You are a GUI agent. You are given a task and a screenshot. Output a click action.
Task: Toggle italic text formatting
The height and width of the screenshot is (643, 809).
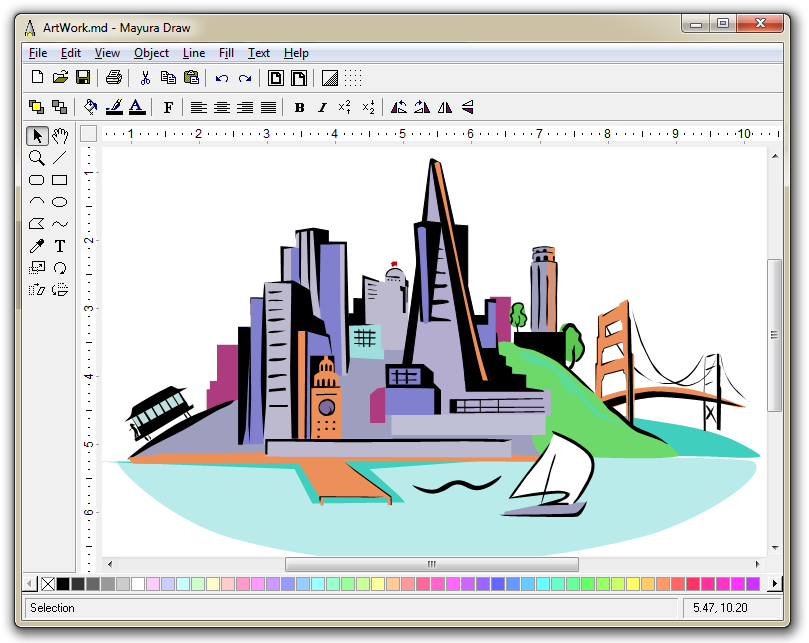(x=322, y=107)
